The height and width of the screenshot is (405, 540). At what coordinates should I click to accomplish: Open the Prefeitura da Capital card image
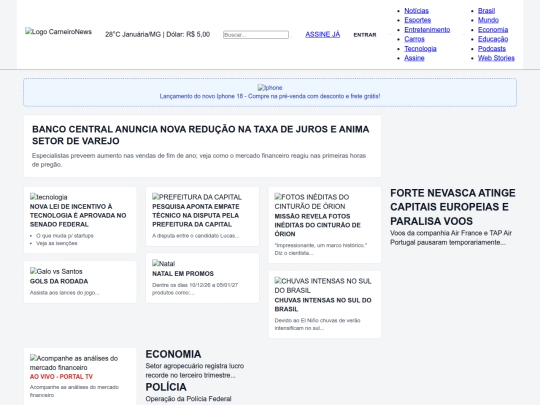pyautogui.click(x=197, y=197)
